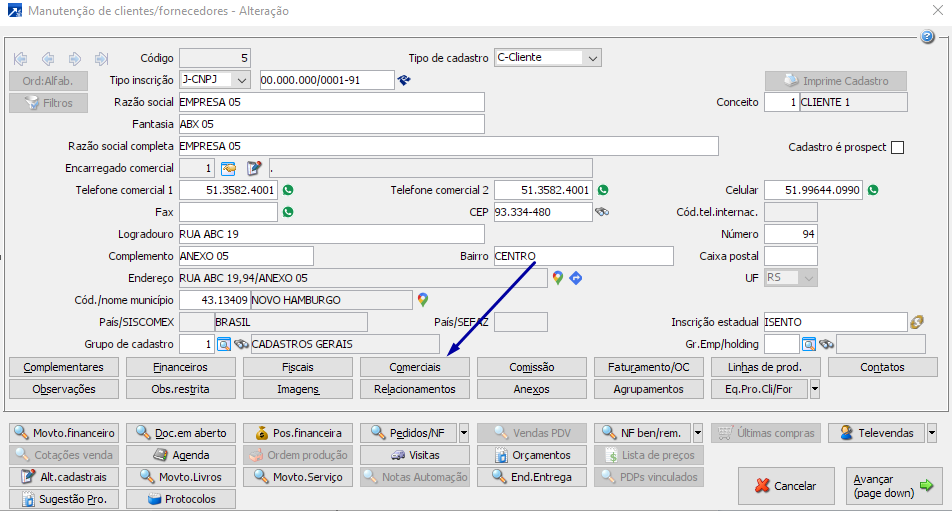Screen dimensions: 952x511
Task: Open Doc.em aberto query
Action: coord(180,433)
